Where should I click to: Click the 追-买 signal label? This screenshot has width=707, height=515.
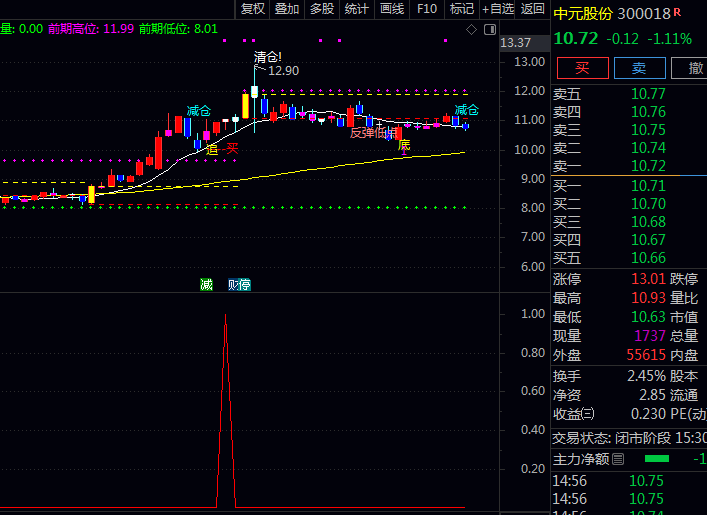click(x=222, y=149)
